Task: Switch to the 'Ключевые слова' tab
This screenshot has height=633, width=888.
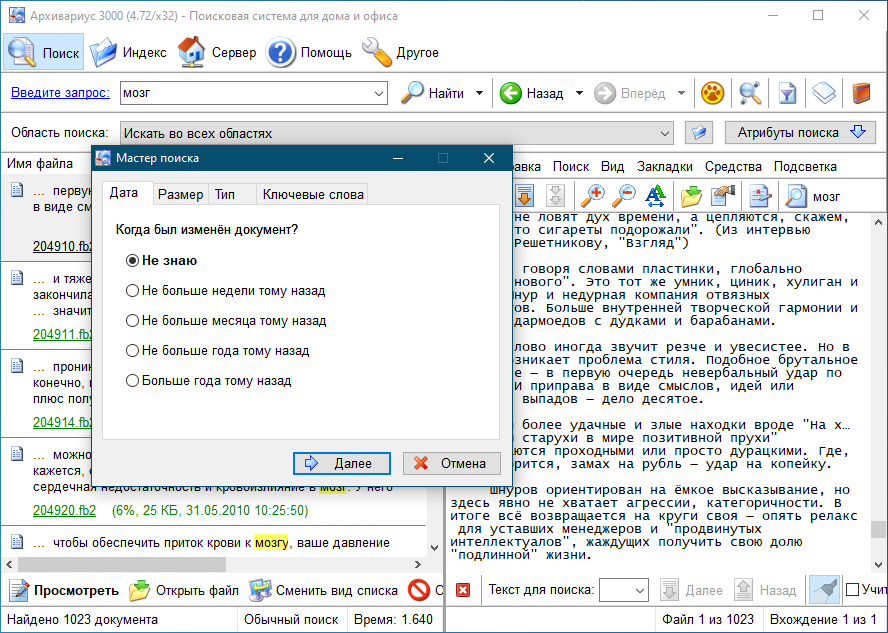Action: click(x=312, y=194)
